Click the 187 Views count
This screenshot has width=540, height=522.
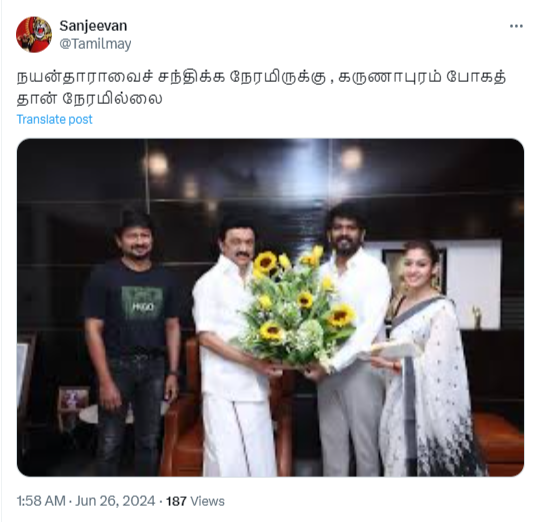pyautogui.click(x=195, y=501)
